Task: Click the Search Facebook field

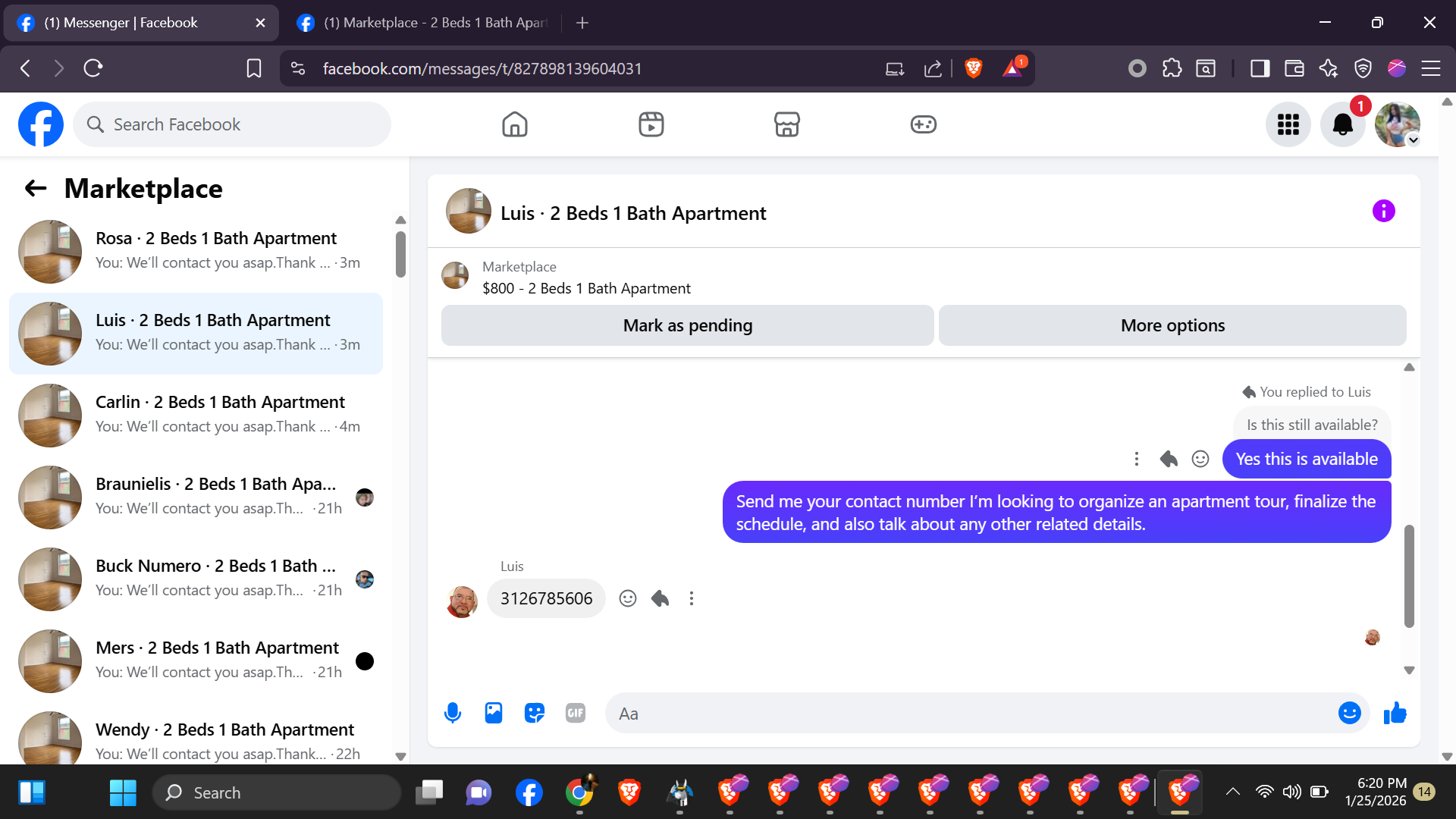Action: coord(232,124)
